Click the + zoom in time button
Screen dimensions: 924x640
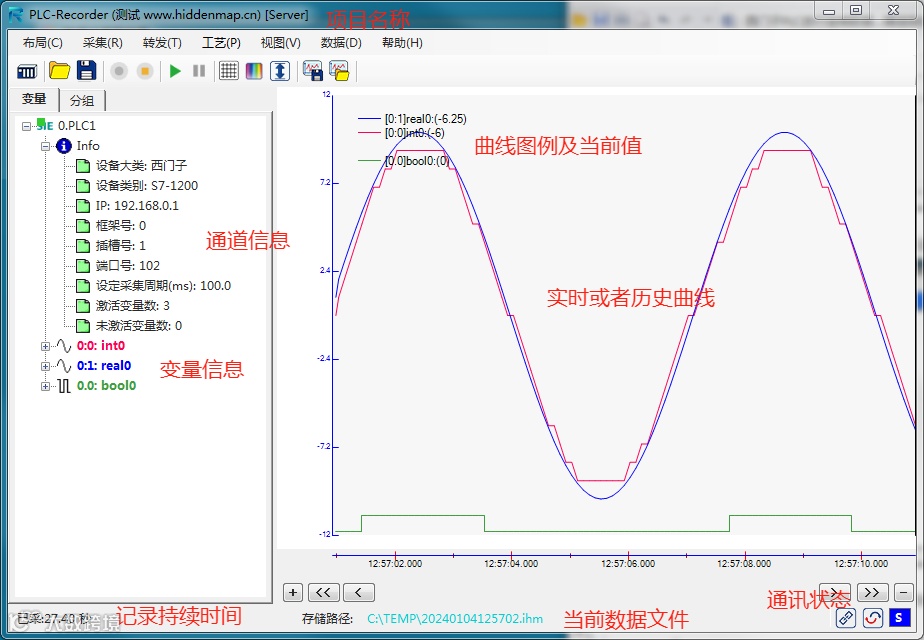293,592
